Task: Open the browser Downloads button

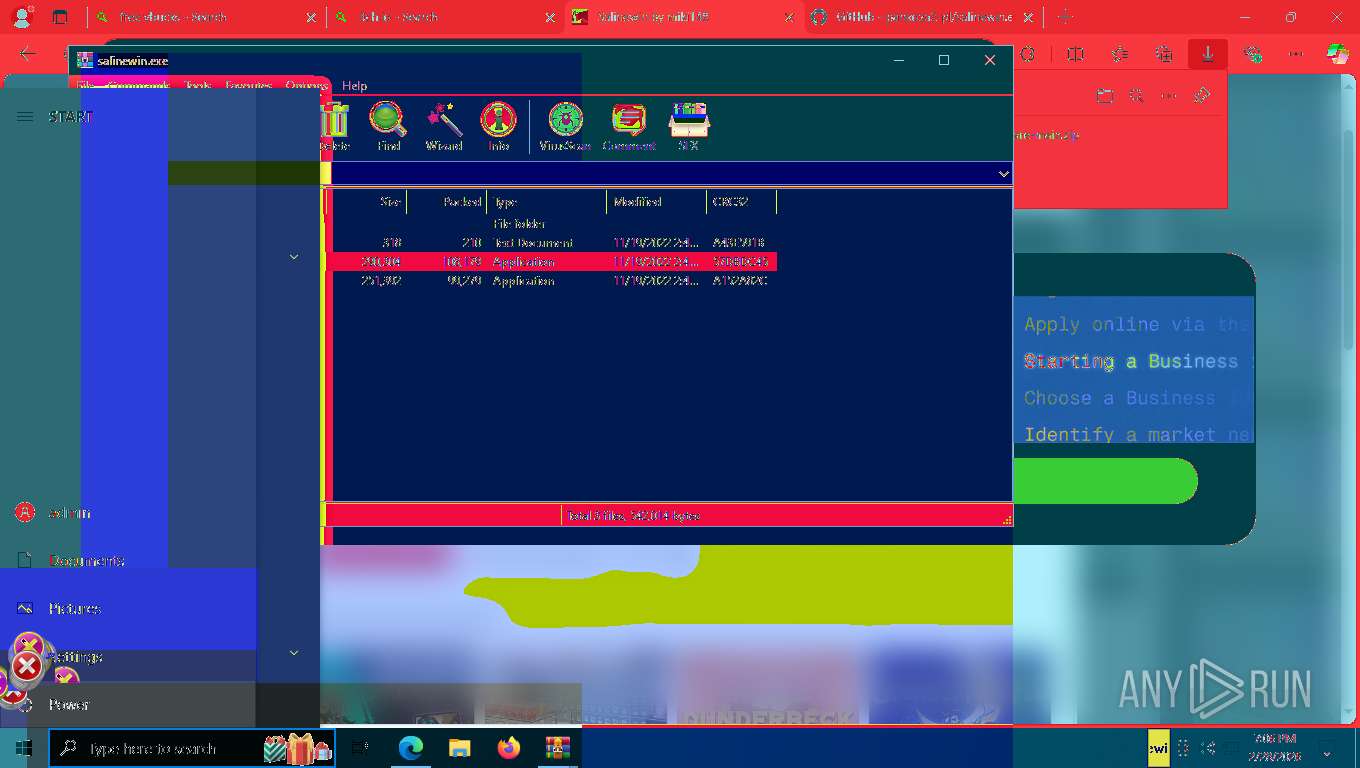Action: click(1208, 54)
